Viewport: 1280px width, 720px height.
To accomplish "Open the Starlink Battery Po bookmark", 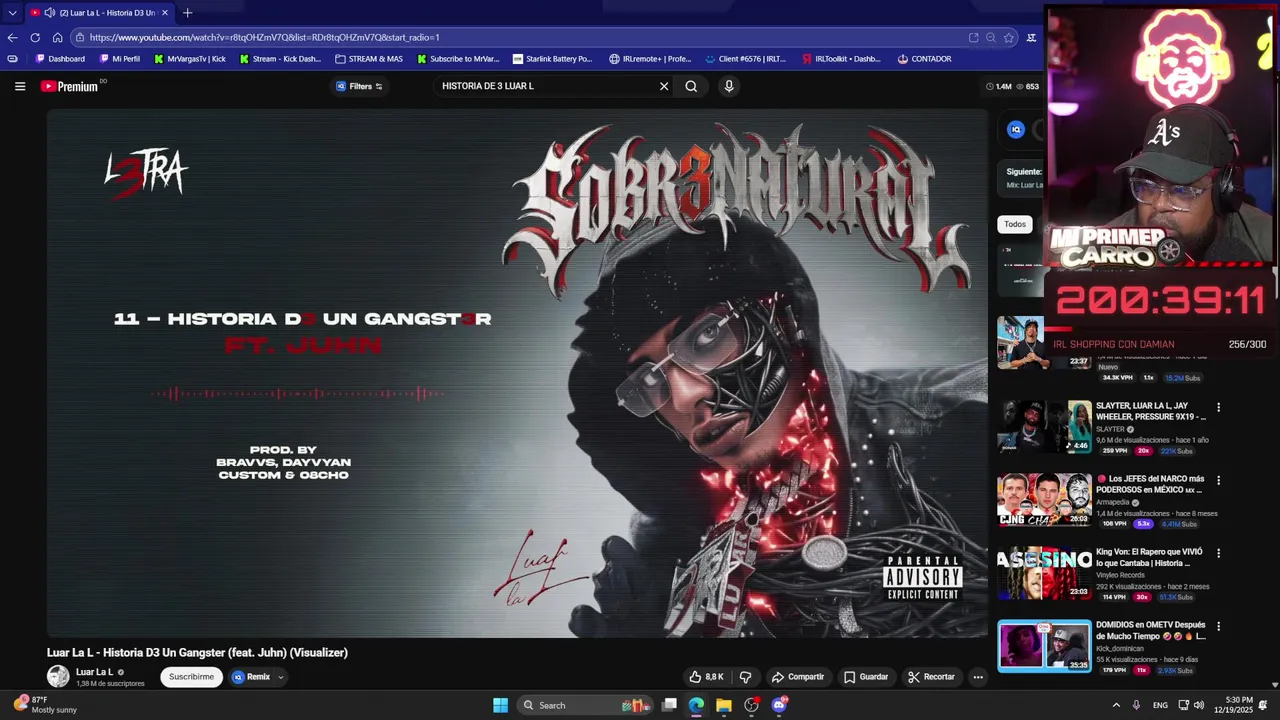I will [553, 59].
